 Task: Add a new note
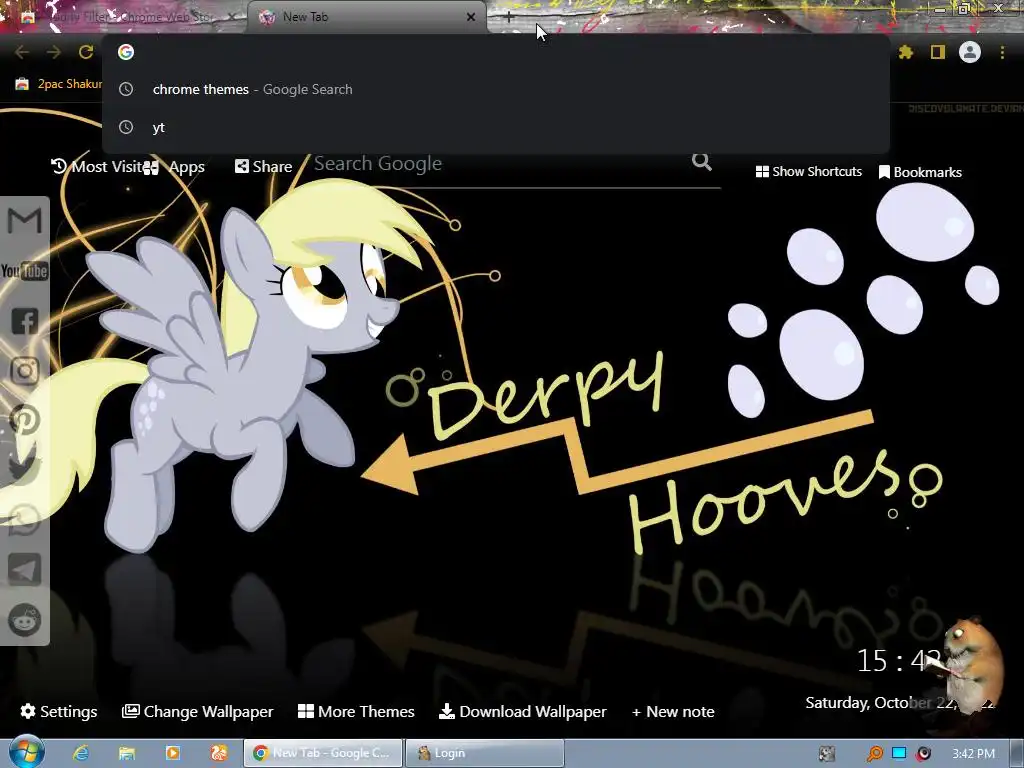pyautogui.click(x=673, y=711)
